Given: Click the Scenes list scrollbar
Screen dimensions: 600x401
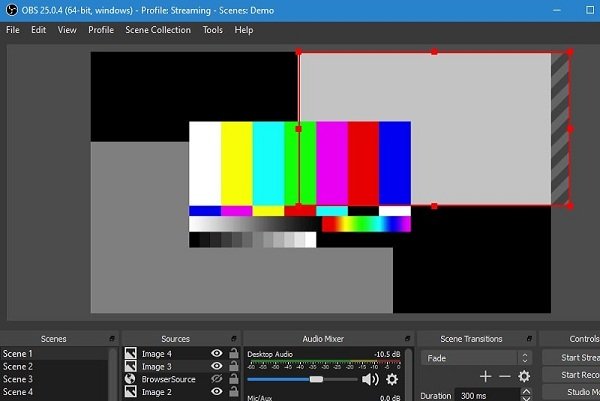Looking at the screenshot, I should point(113,374).
